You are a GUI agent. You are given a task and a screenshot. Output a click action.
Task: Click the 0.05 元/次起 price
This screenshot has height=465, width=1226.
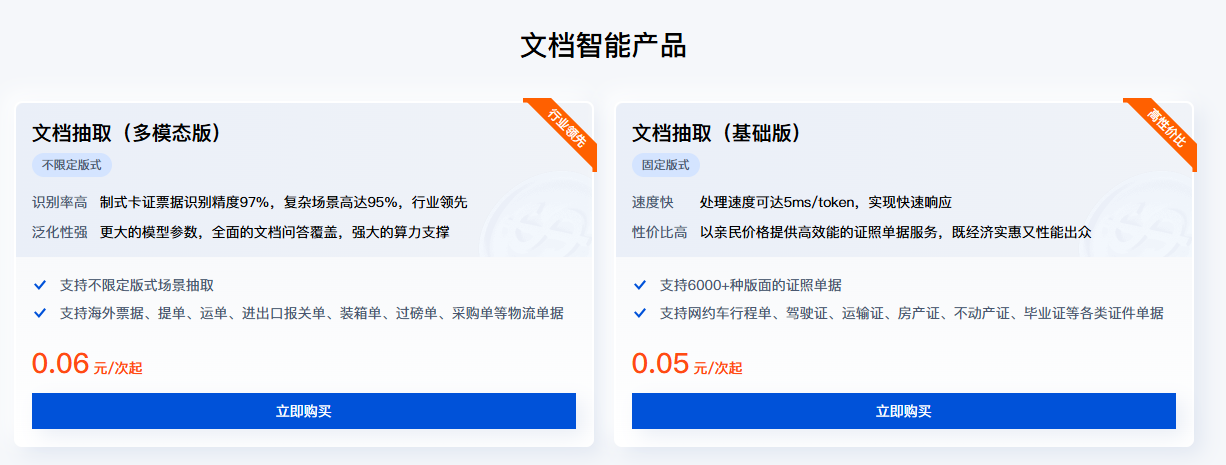coord(687,364)
